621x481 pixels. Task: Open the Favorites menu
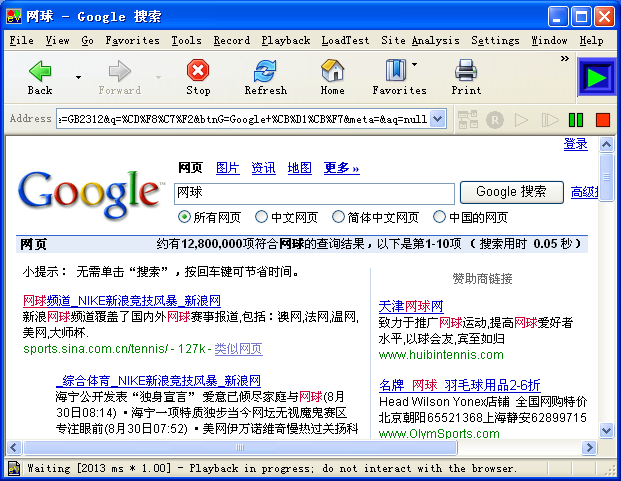point(132,40)
